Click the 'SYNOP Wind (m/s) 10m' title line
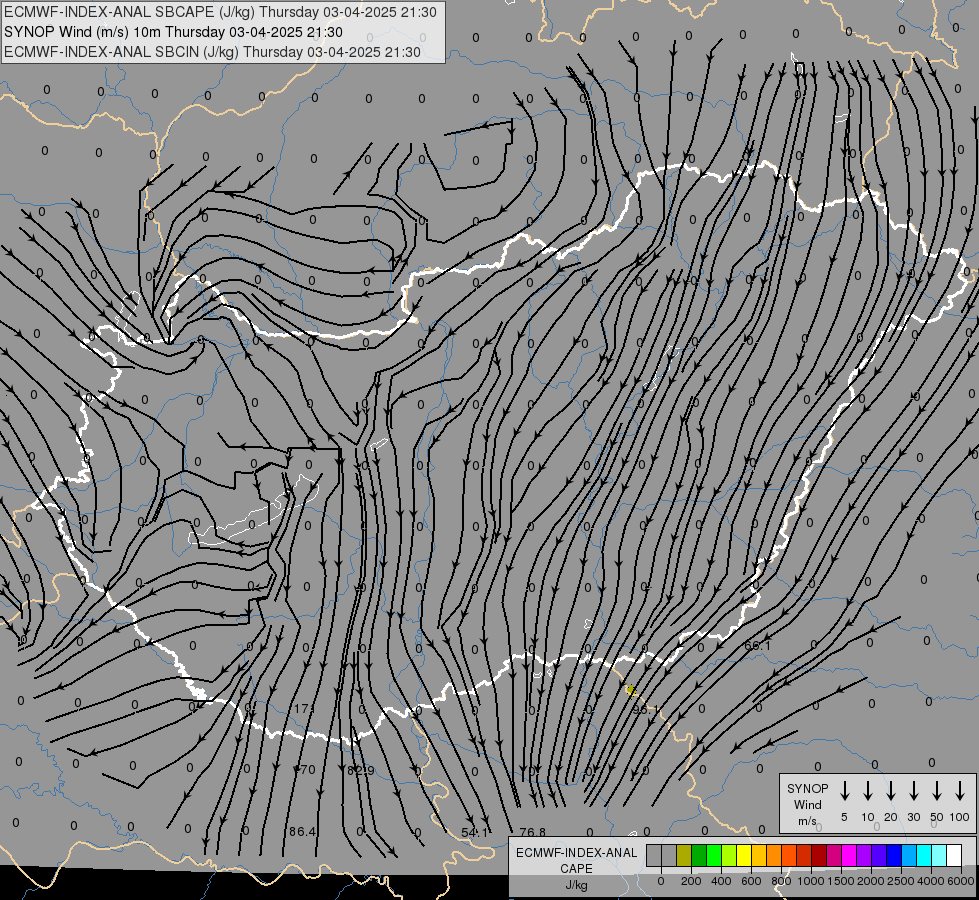This screenshot has height=900, width=979. click(173, 32)
